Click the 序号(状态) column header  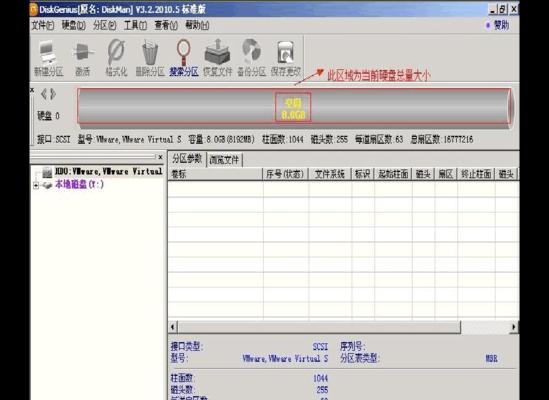(285, 174)
